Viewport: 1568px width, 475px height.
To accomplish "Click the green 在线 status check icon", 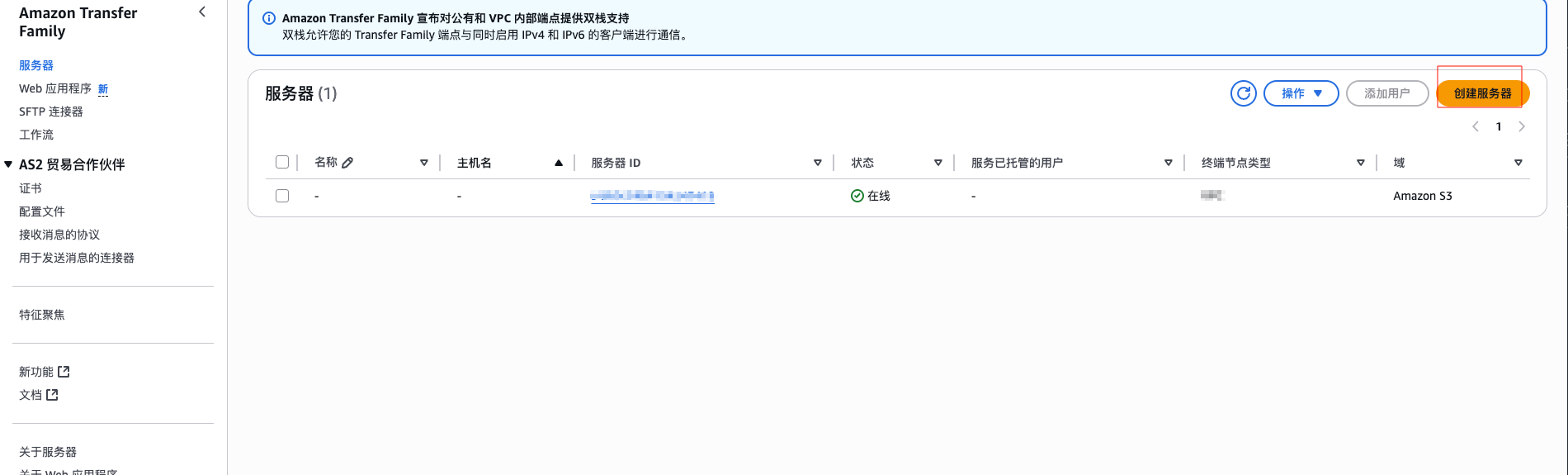I will [x=857, y=196].
